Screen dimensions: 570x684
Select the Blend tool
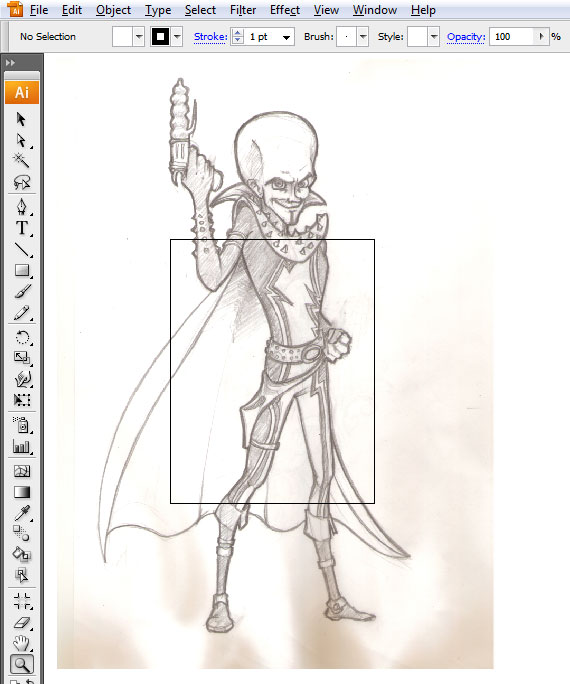[21, 533]
